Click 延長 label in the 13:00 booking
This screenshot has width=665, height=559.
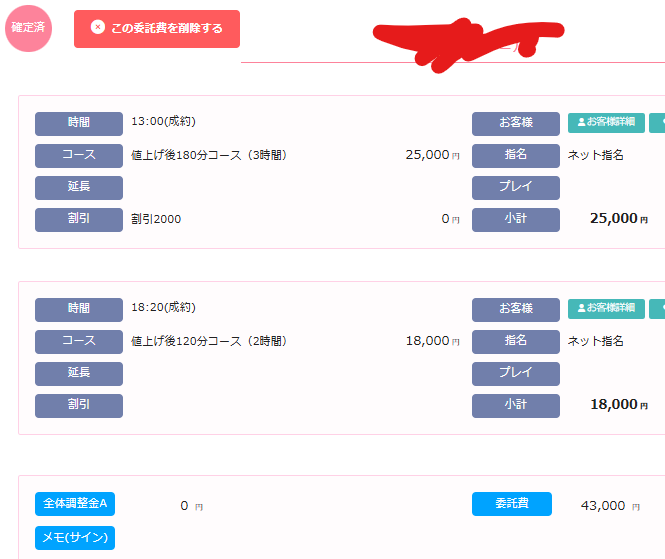79,188
